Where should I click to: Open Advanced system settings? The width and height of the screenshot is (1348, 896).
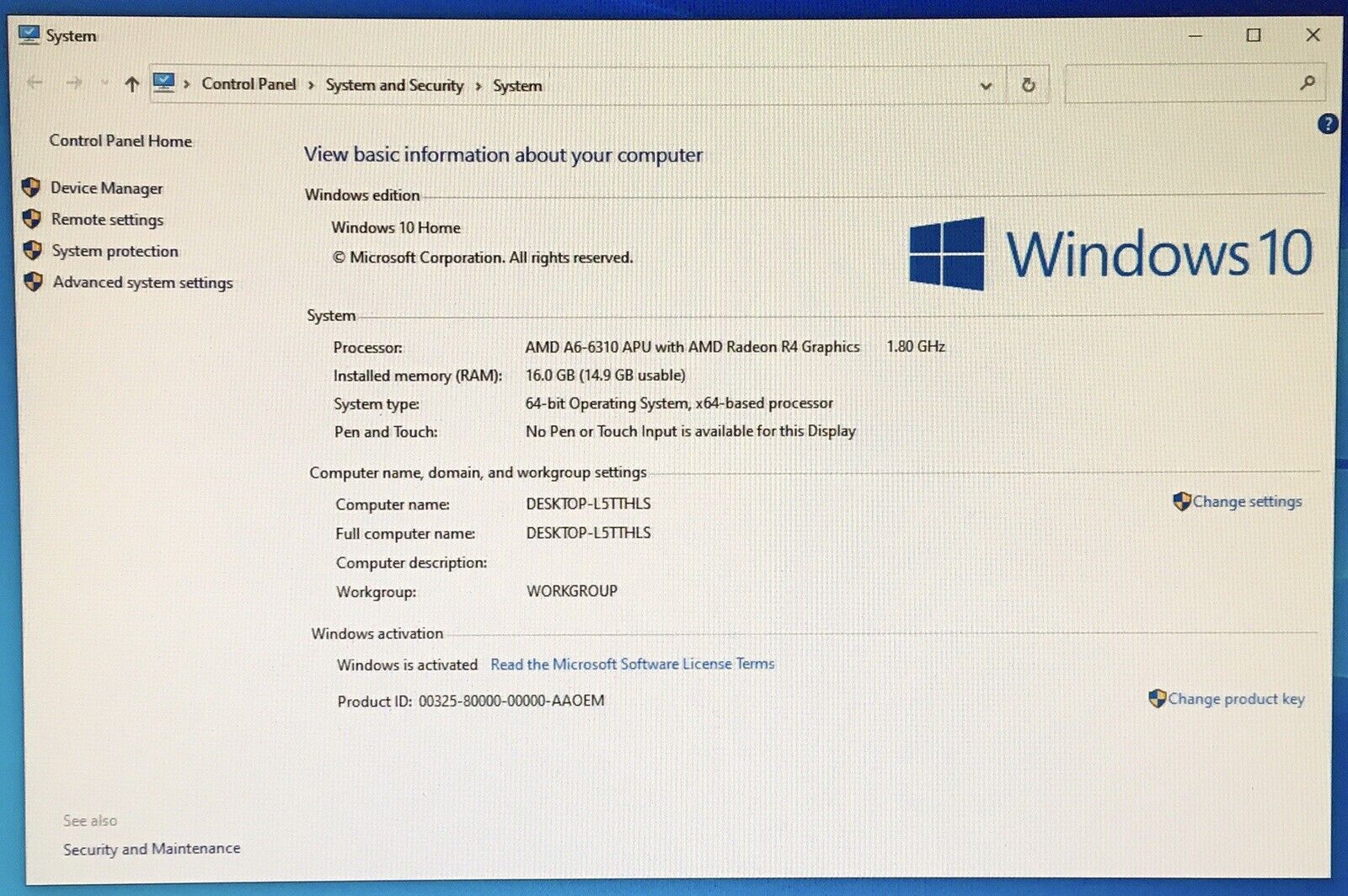pos(142,282)
